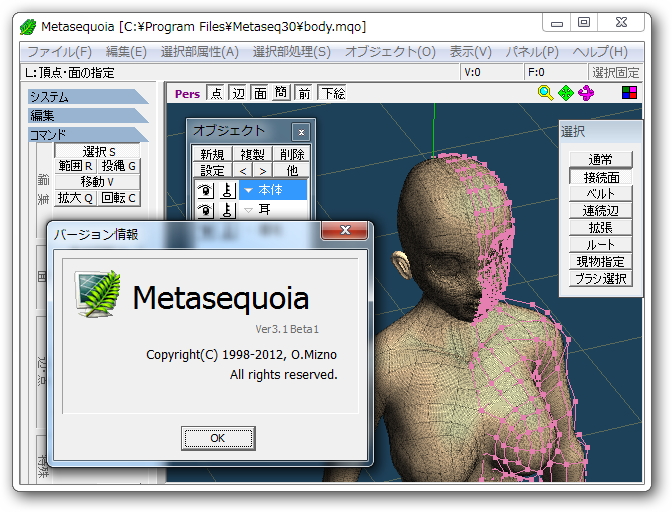This screenshot has height=512, width=672.
Task: Open the Pers view mode menu
Action: click(x=187, y=94)
